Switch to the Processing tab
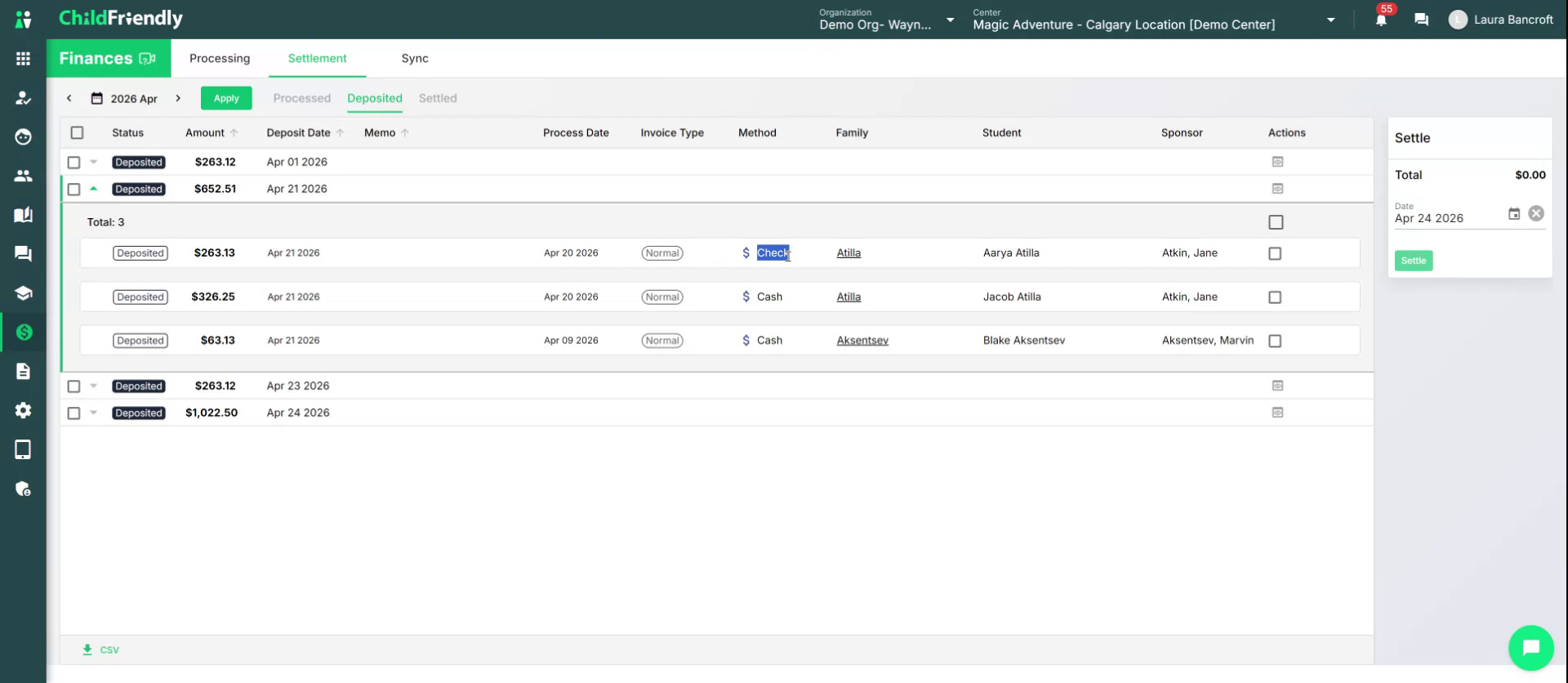The height and width of the screenshot is (683, 1568). 220,58
